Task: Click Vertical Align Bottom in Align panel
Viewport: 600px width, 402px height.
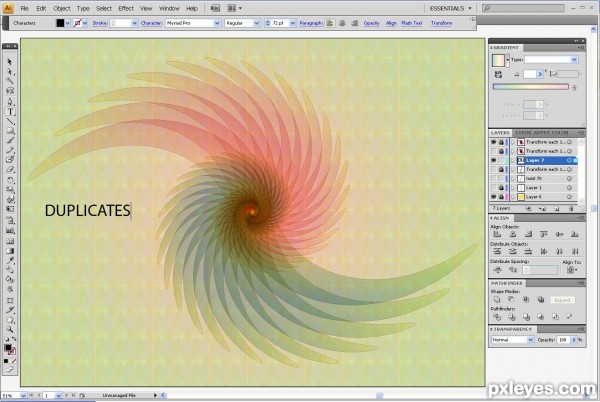Action: [575, 234]
